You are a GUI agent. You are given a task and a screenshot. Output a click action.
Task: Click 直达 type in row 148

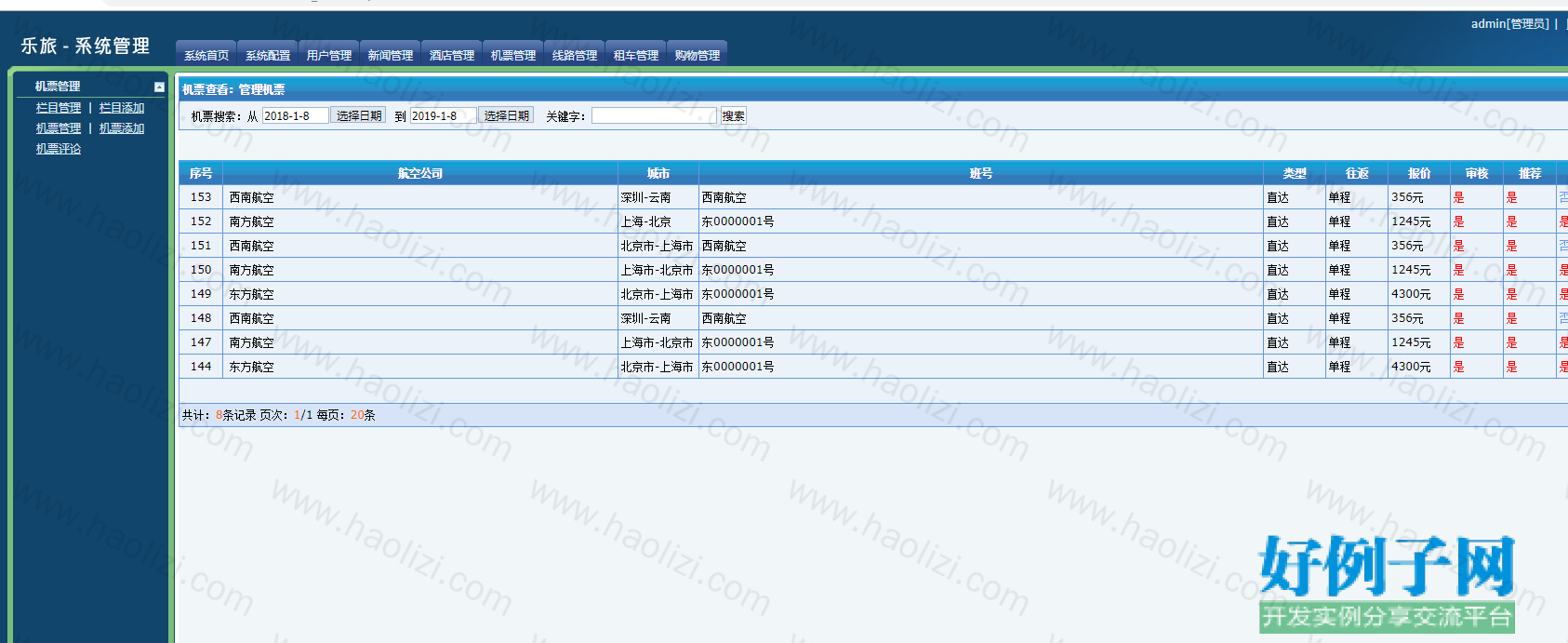tap(1278, 318)
